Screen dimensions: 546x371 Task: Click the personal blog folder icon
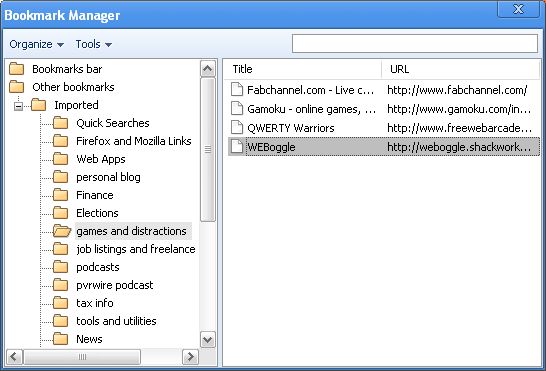(x=61, y=177)
